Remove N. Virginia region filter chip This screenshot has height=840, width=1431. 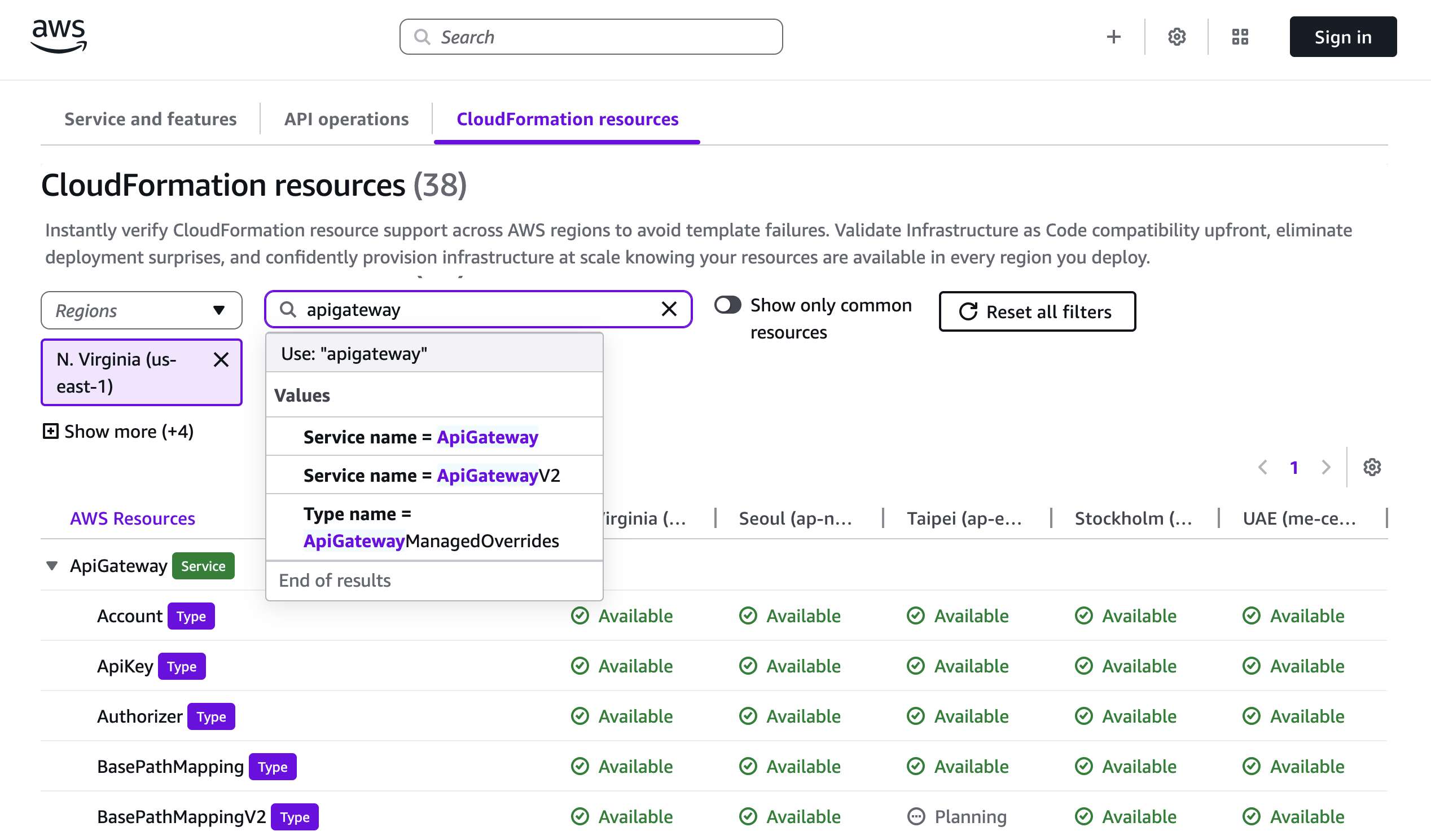pyautogui.click(x=221, y=360)
